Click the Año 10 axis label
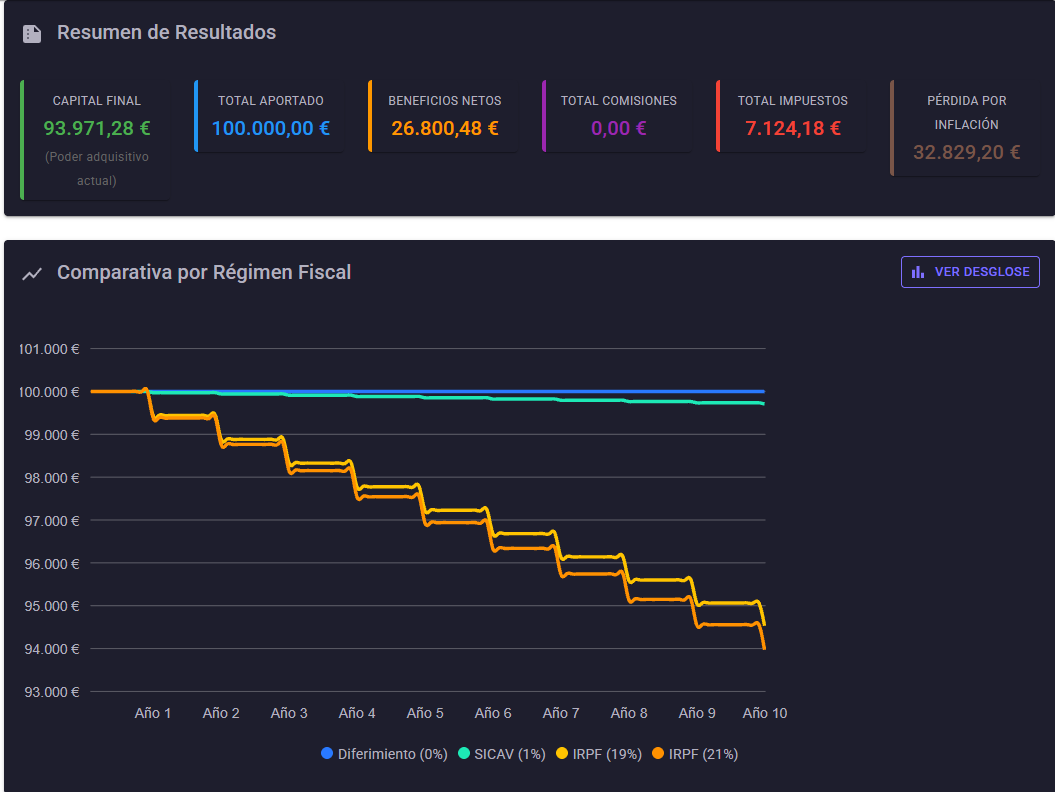The width and height of the screenshot is (1055, 792). tap(764, 713)
